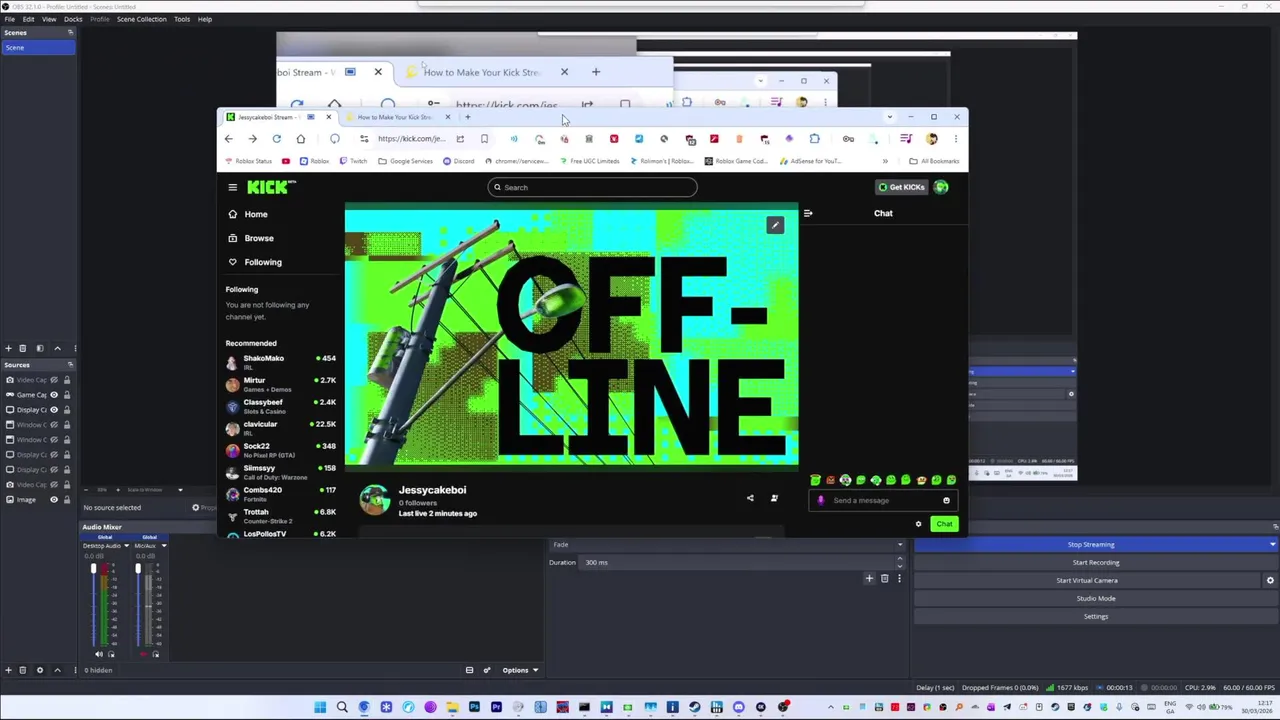Expand hidden bookmarks overflow arrows
This screenshot has height=720, width=1280.
click(x=884, y=161)
